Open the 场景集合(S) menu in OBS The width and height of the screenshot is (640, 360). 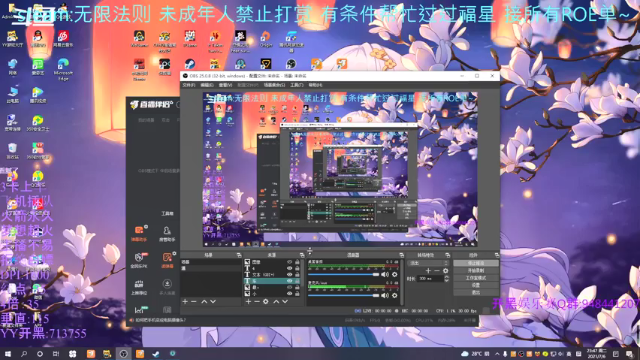(x=274, y=85)
